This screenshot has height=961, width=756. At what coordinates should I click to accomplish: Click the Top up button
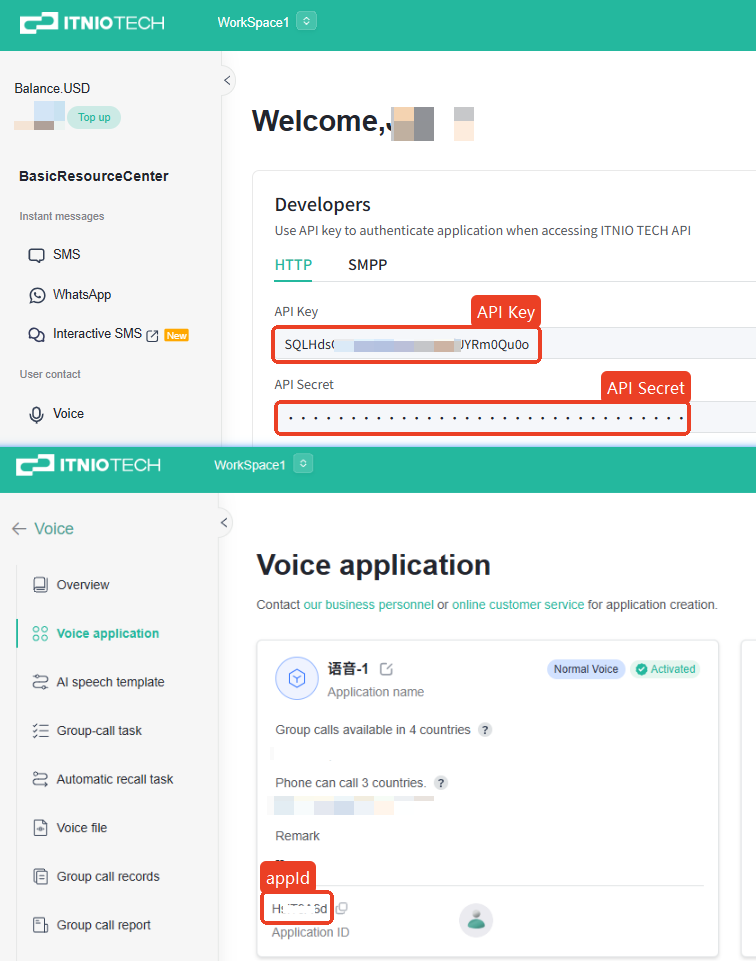pyautogui.click(x=94, y=117)
